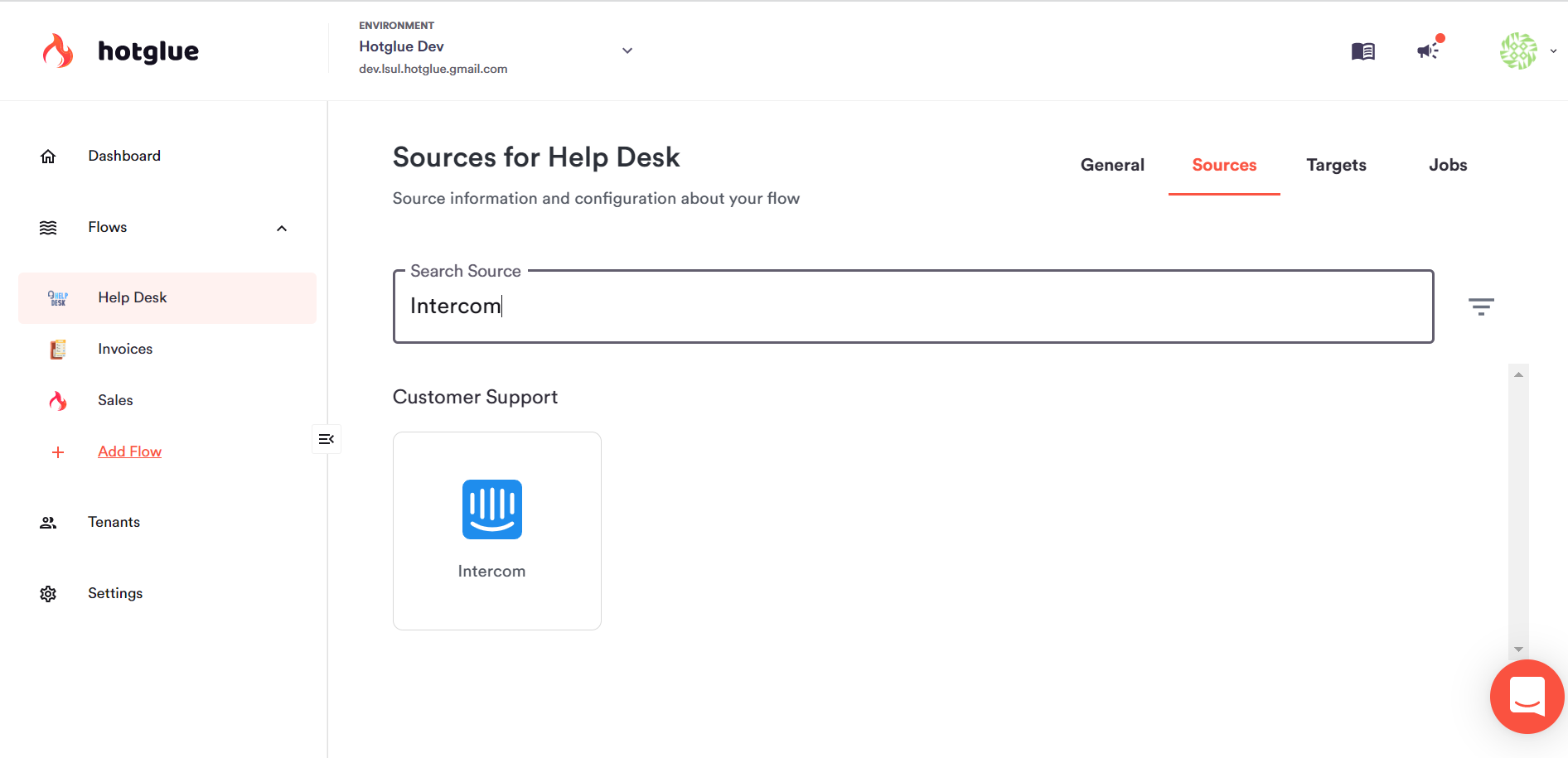Screen dimensions: 1568x758
Task: Open the Jobs tab
Action: [1448, 165]
